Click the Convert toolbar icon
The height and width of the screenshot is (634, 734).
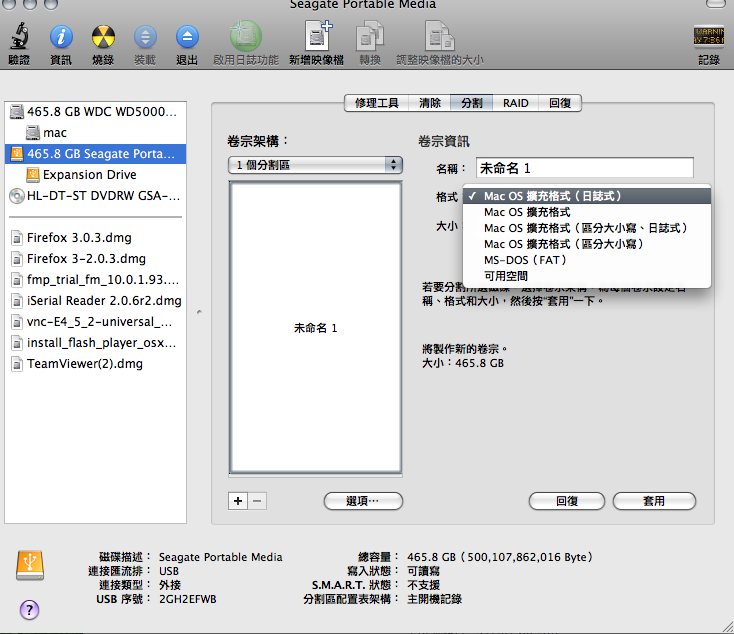(370, 36)
